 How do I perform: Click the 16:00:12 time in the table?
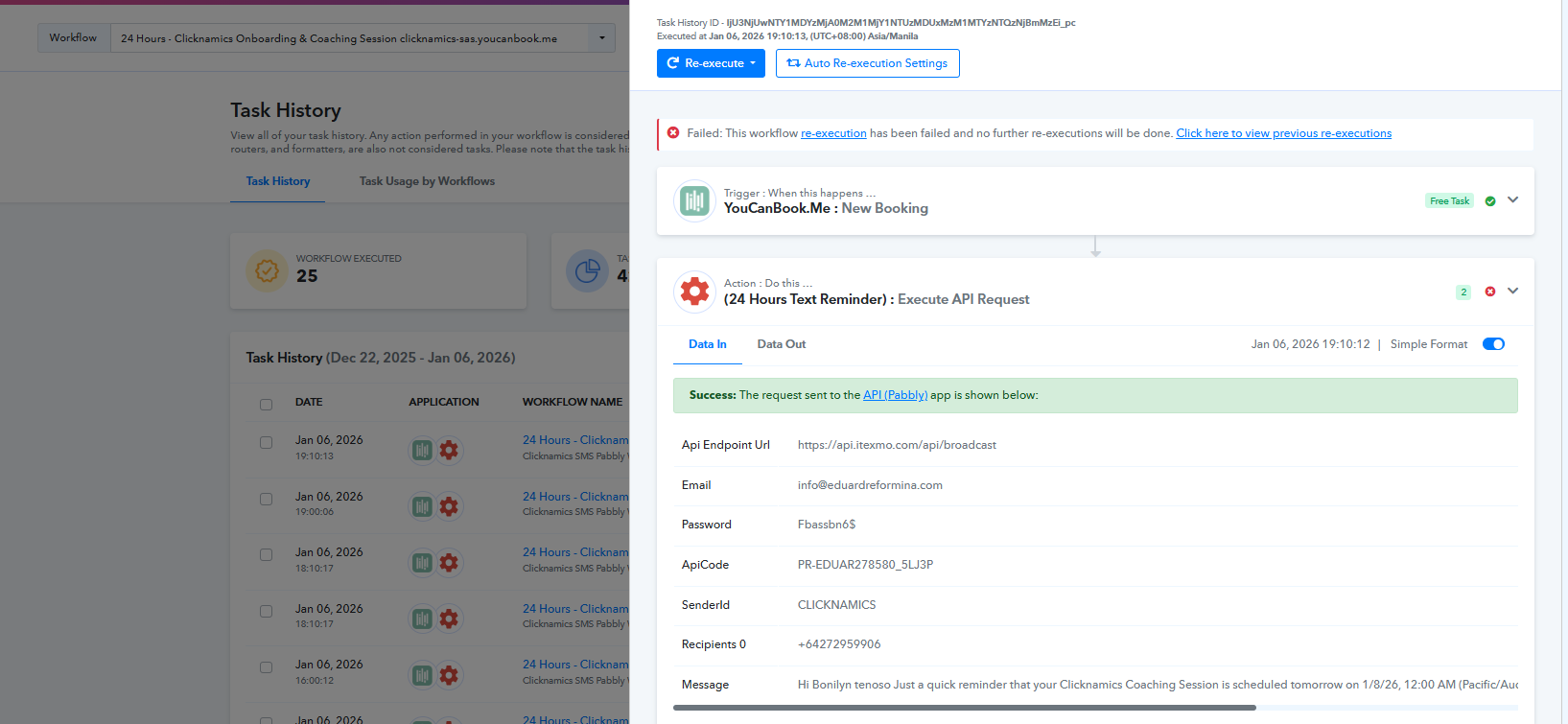(x=315, y=681)
